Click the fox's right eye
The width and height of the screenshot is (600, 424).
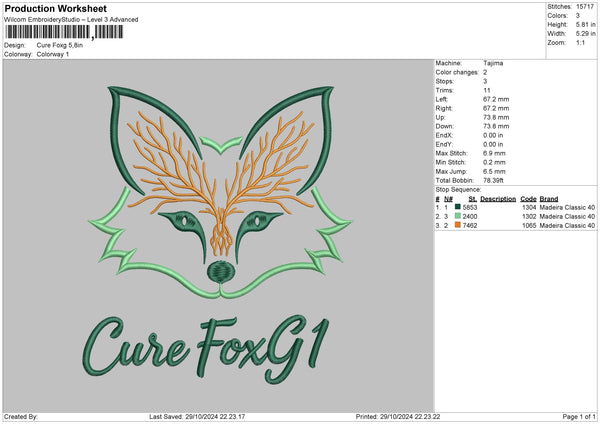(x=251, y=217)
